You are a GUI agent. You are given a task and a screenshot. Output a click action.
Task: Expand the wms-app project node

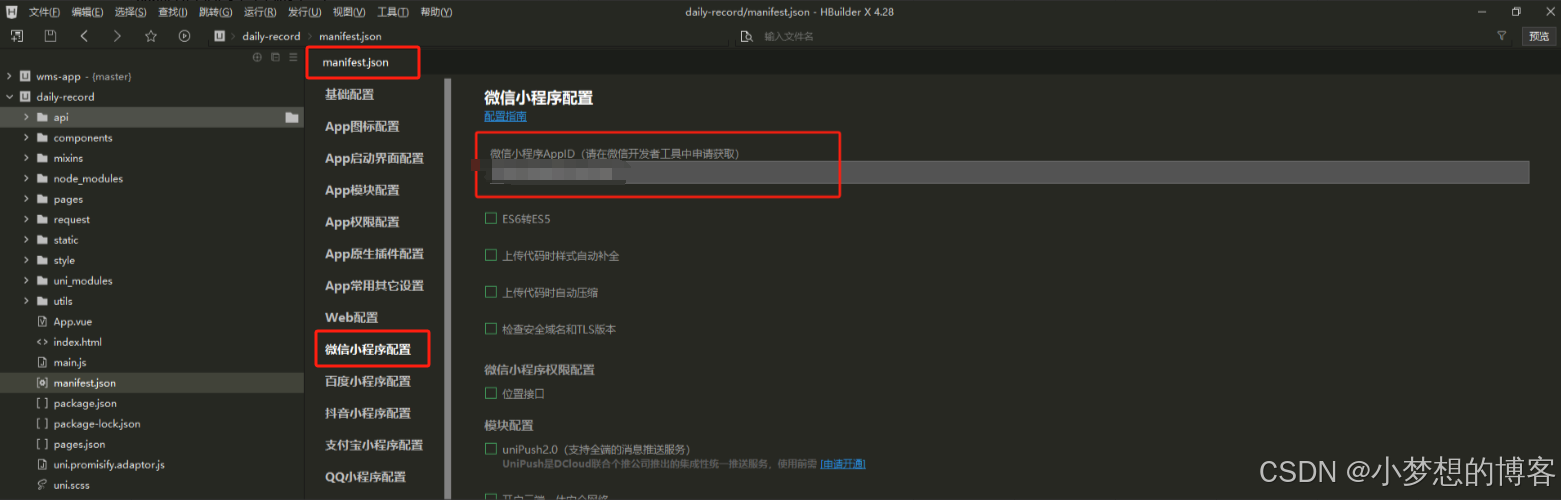click(x=9, y=76)
